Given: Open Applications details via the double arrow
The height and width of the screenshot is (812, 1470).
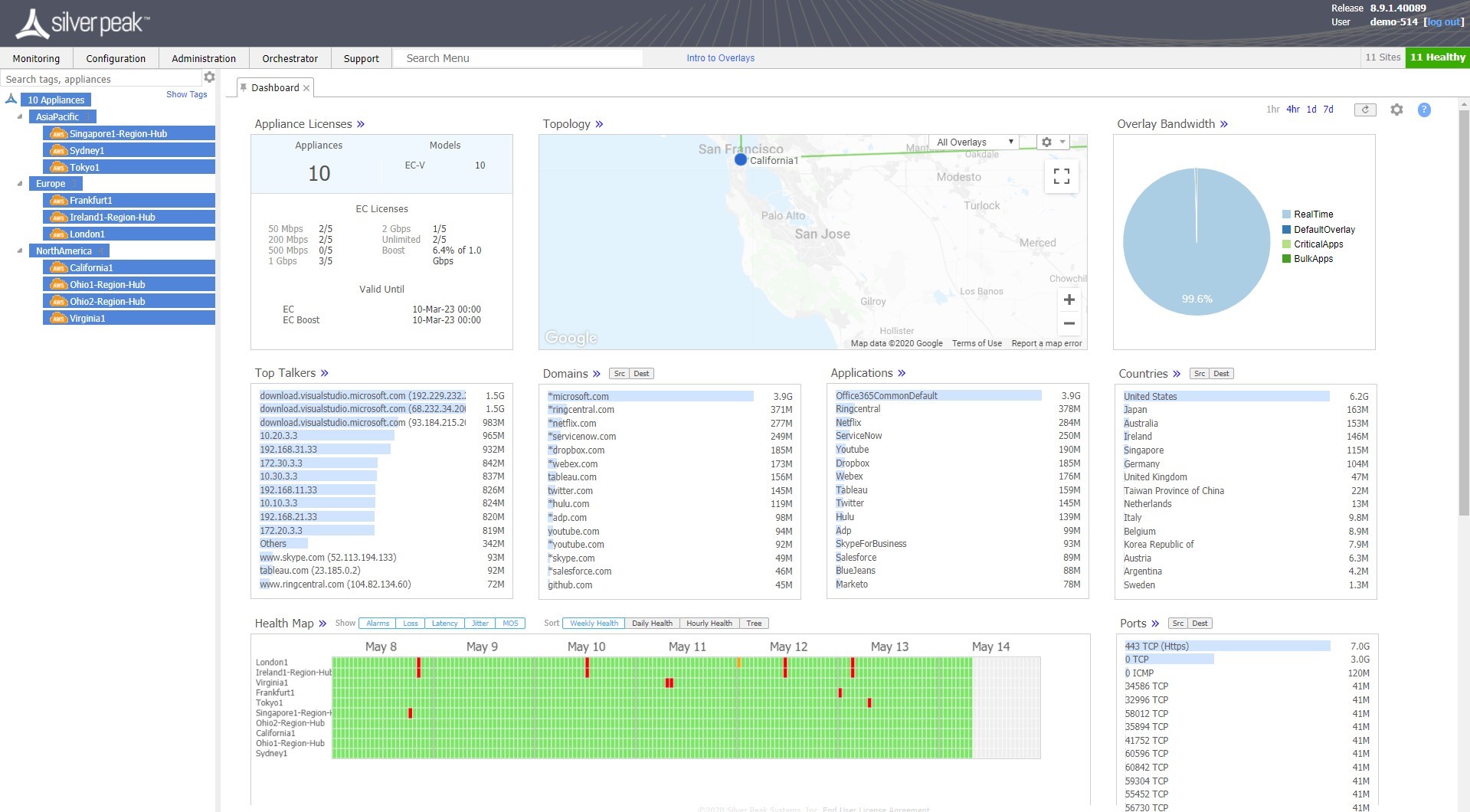Looking at the screenshot, I should coord(902,373).
